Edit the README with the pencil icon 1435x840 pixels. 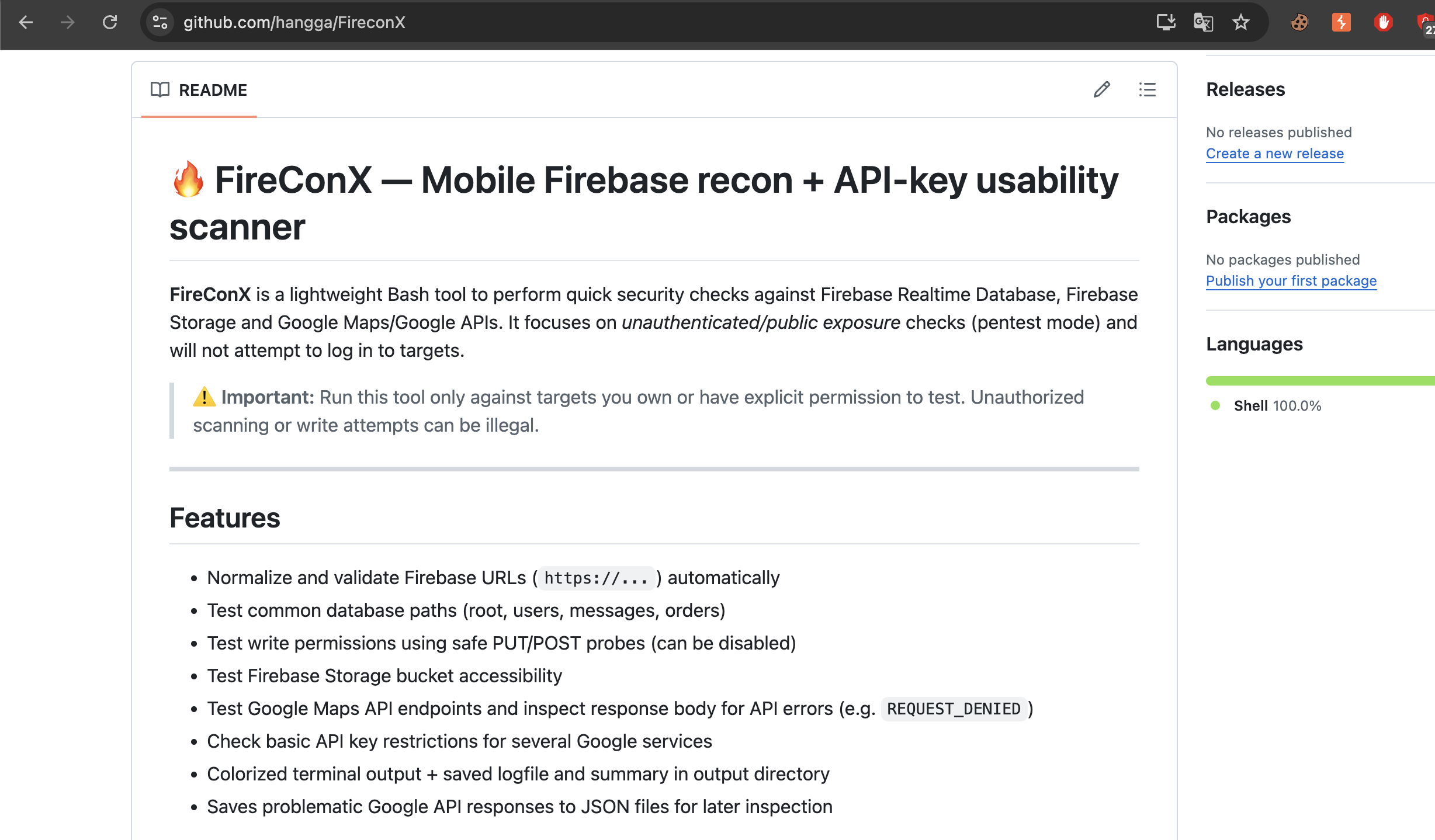[x=1102, y=89]
